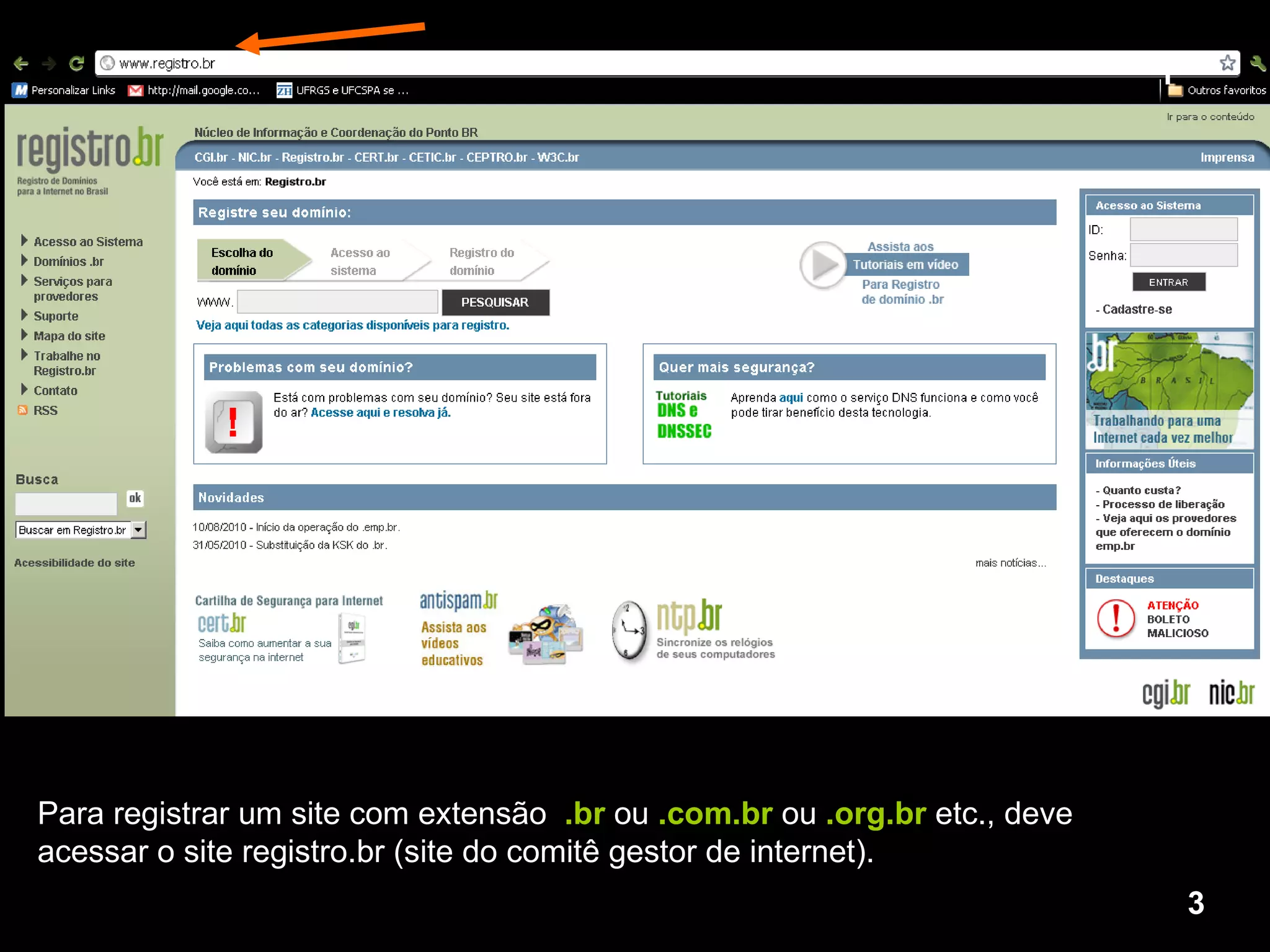Open emp.br providers link

[x=1165, y=532]
